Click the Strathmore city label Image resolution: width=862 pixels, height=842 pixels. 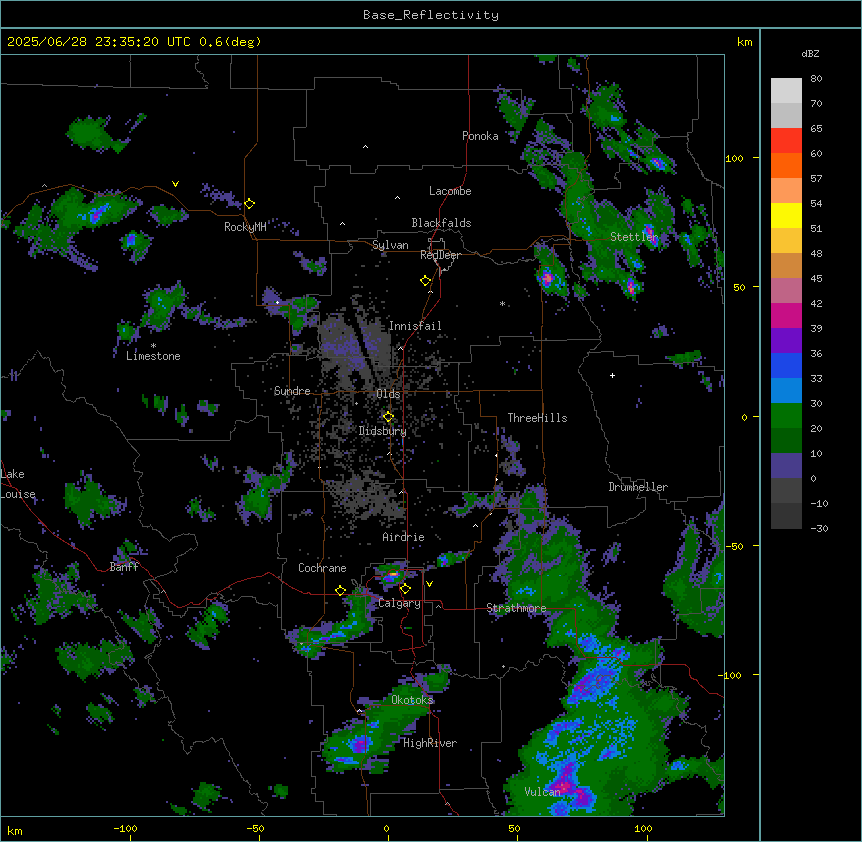(x=516, y=608)
